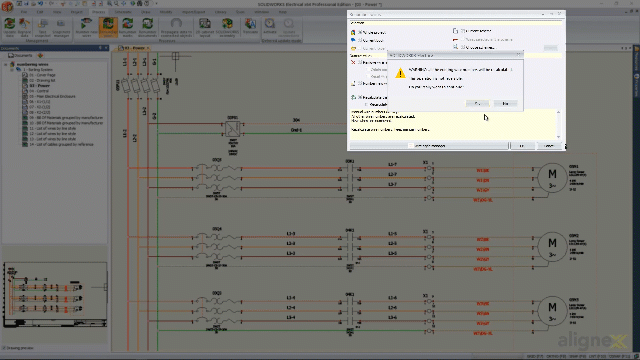Click Cancel in the renumber dialog
640x360 pixels.
pyautogui.click(x=549, y=146)
